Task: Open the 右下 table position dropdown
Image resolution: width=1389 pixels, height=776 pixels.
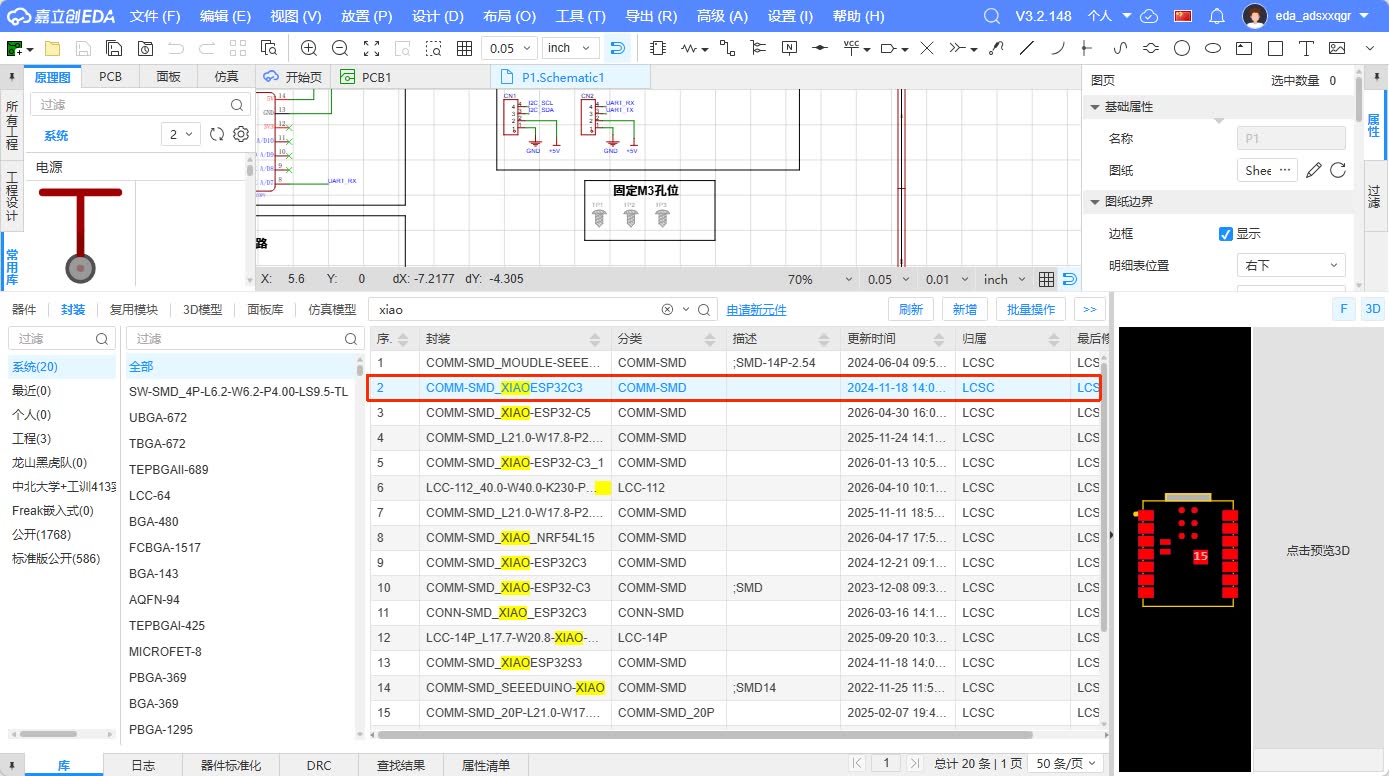Action: pyautogui.click(x=1291, y=265)
